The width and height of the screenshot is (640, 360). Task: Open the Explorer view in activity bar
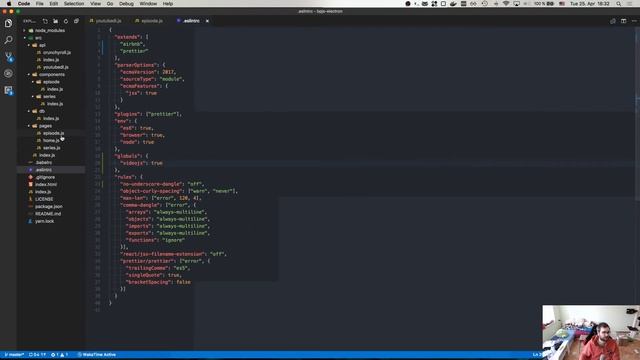coord(8,23)
